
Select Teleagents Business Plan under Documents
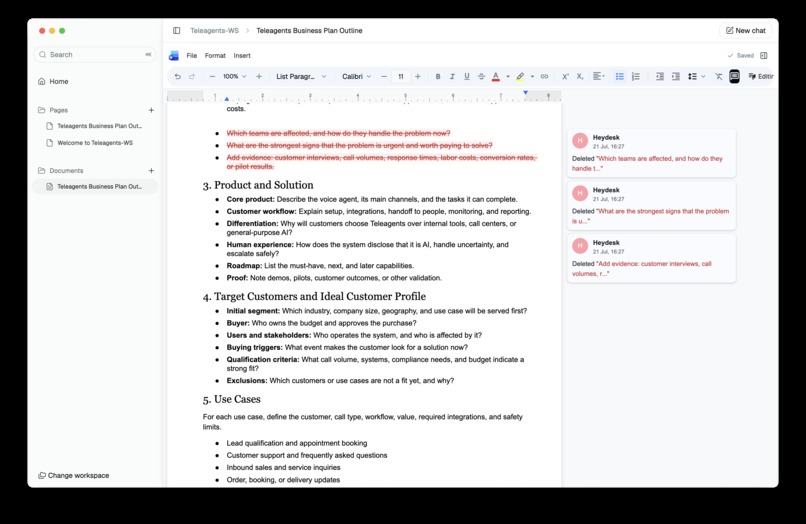pyautogui.click(x=95, y=186)
